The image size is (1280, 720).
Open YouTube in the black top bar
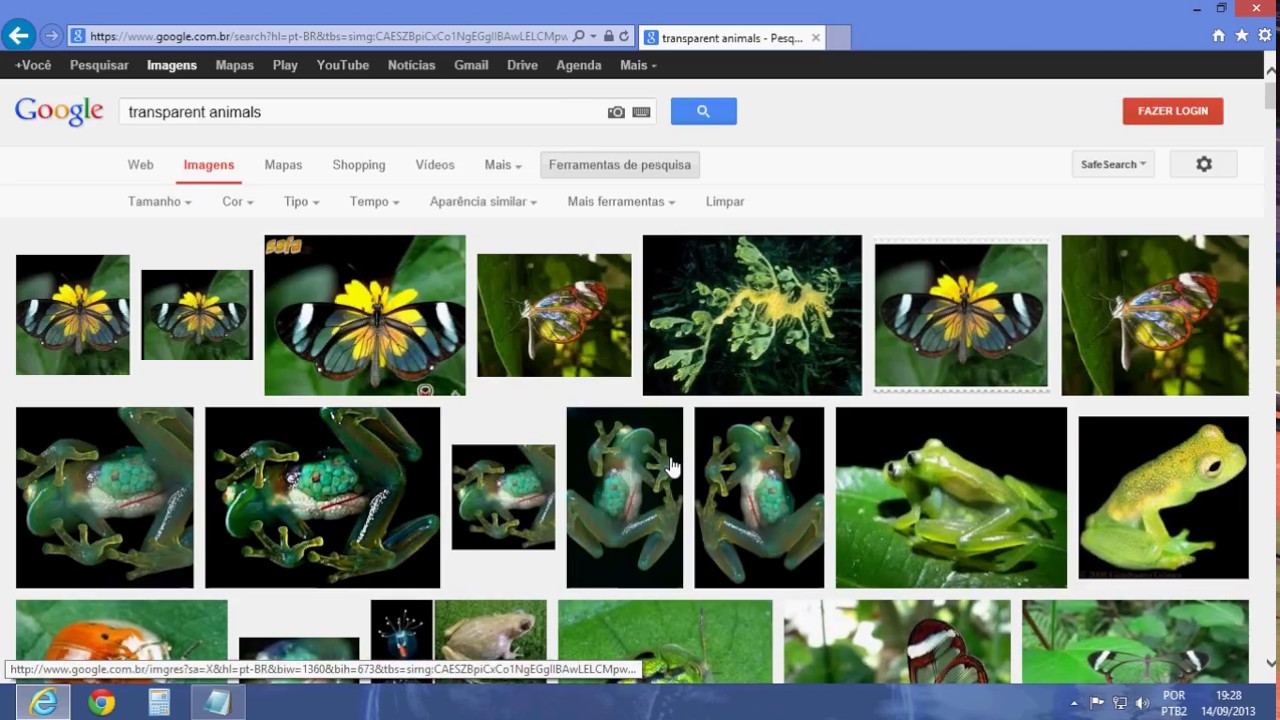point(343,65)
